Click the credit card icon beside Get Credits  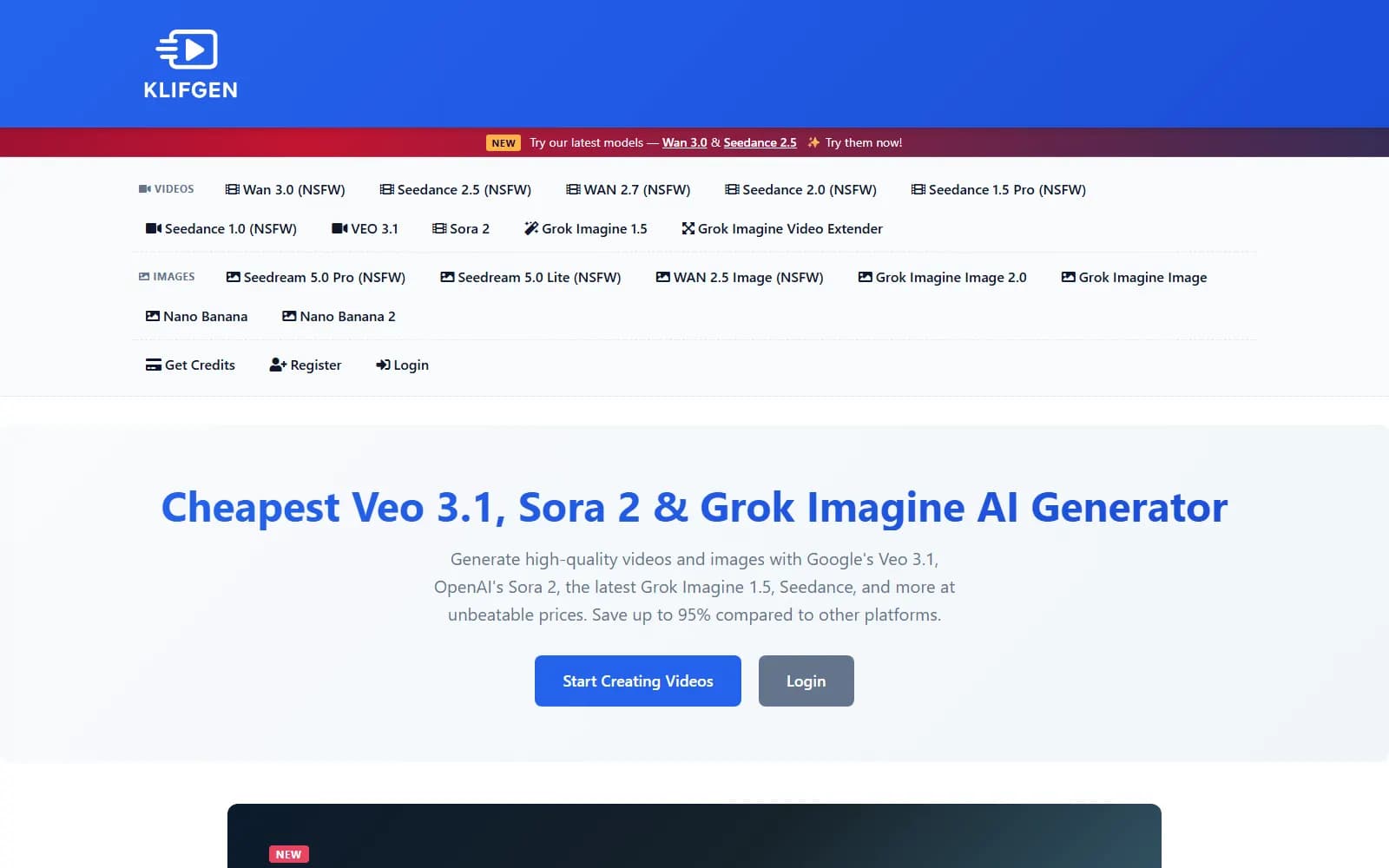[x=154, y=365]
